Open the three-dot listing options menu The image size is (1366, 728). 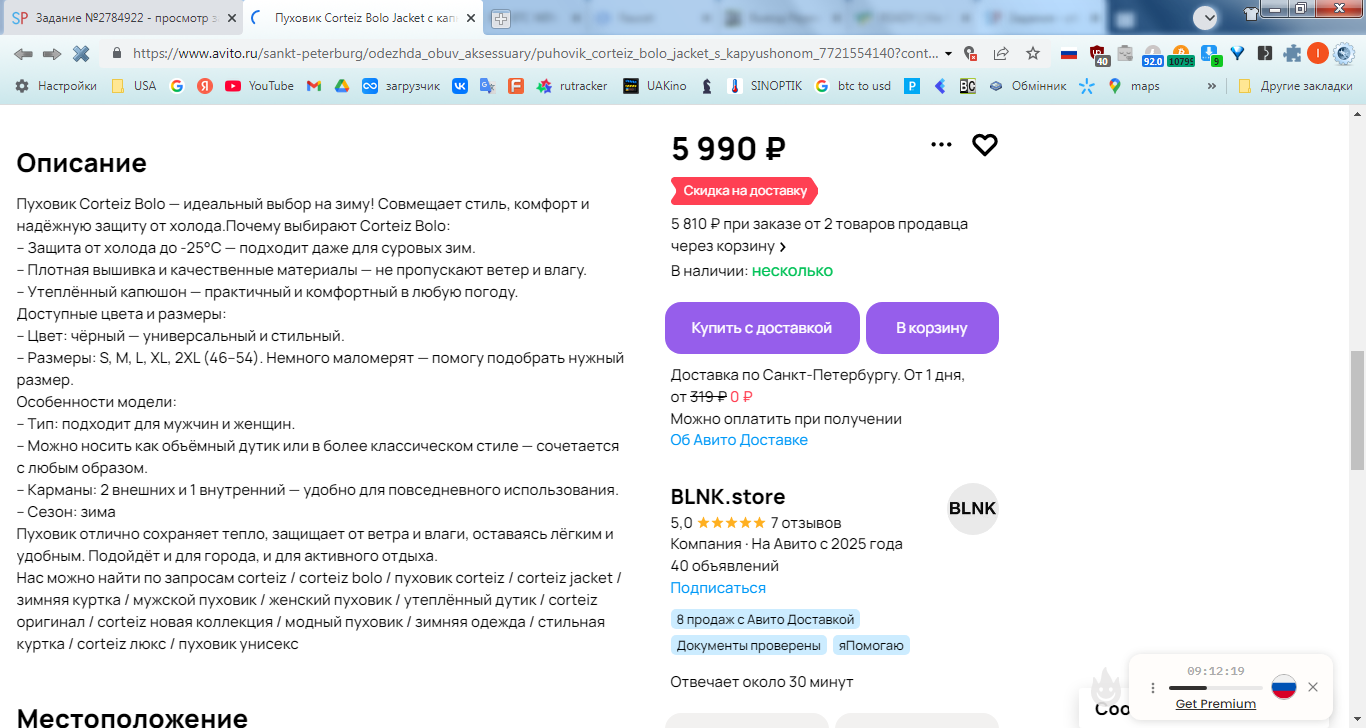pyautogui.click(x=941, y=145)
